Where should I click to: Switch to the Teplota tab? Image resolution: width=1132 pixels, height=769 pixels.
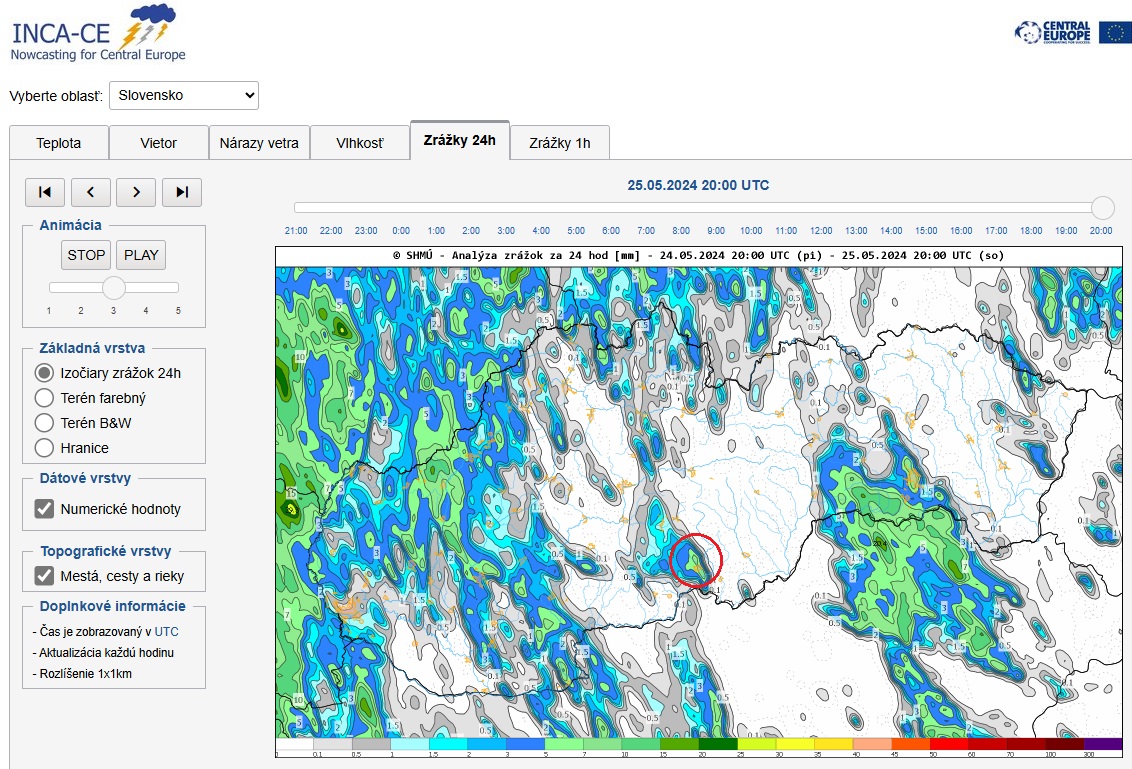coord(59,143)
